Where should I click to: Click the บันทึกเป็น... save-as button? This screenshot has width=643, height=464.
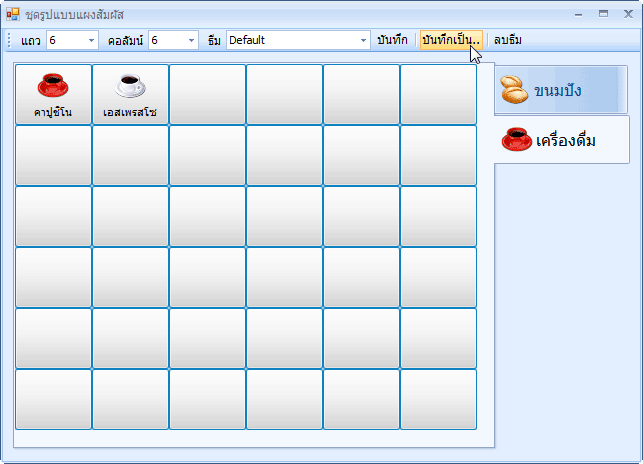click(x=451, y=40)
